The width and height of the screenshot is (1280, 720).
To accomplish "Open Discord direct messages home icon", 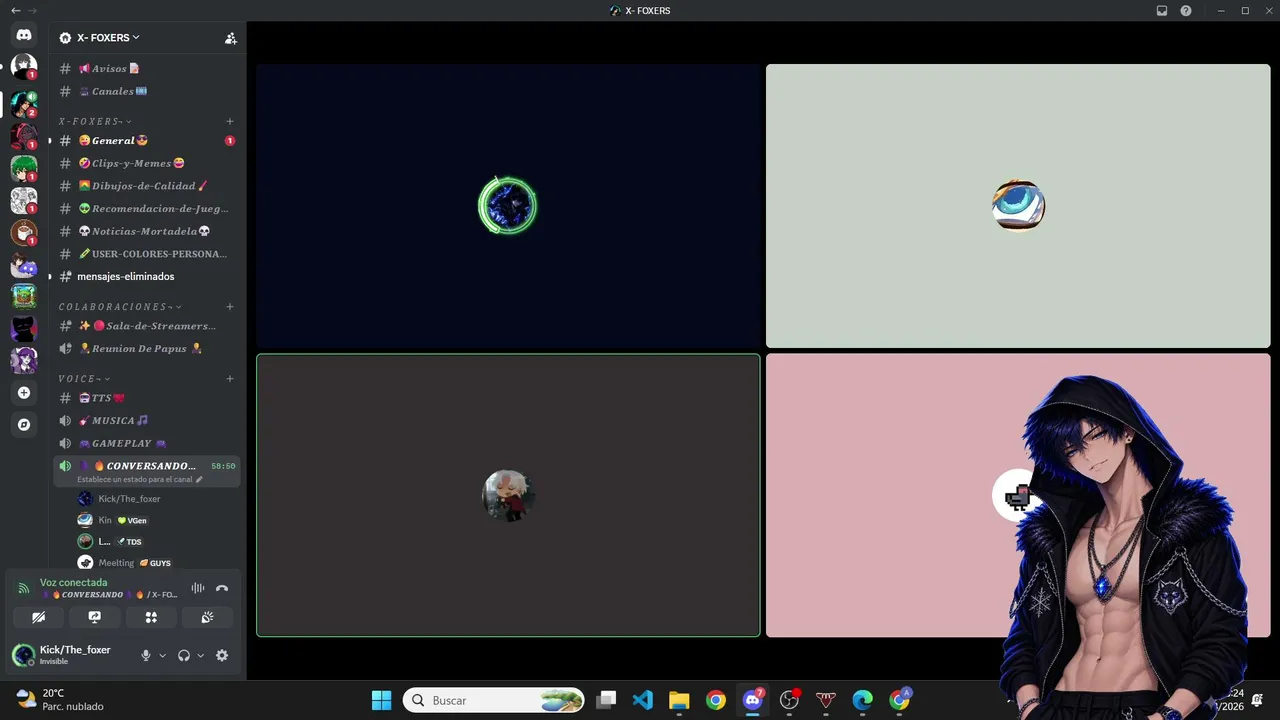I will (x=24, y=35).
